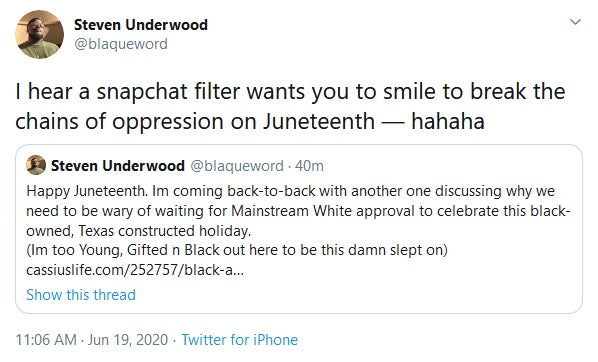The height and width of the screenshot is (362, 598).
Task: Click the 'Im too Young, Gifted n Black' line
Action: click(x=237, y=250)
